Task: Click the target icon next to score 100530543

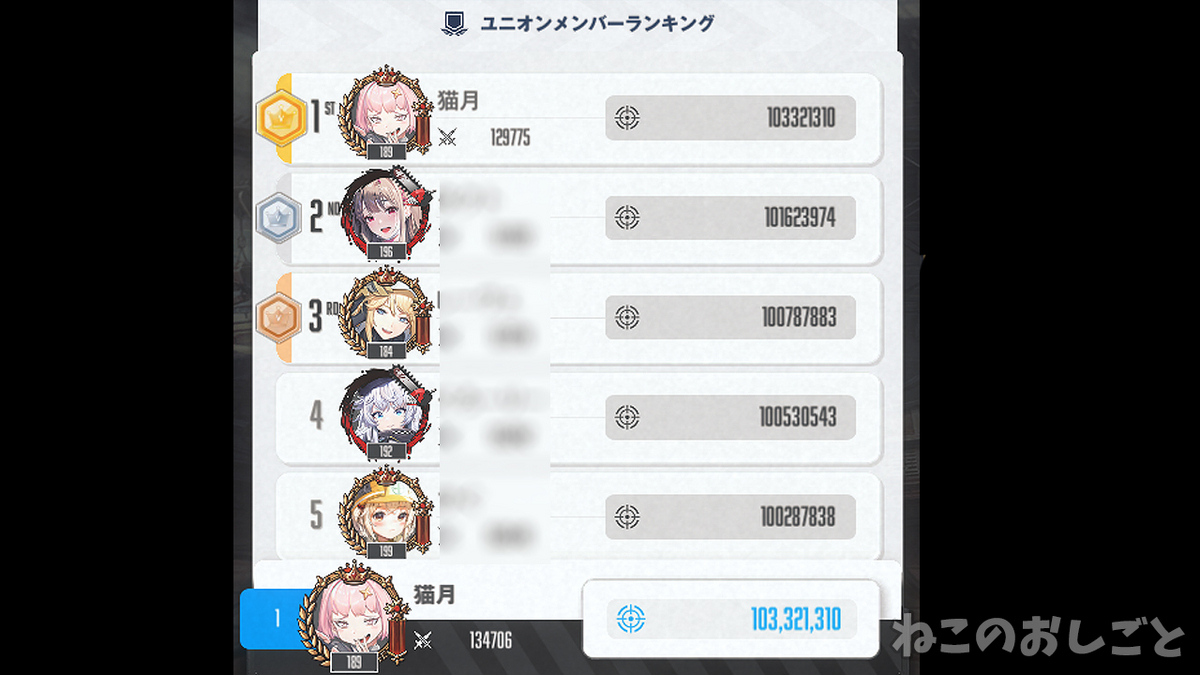Action: coord(627,416)
